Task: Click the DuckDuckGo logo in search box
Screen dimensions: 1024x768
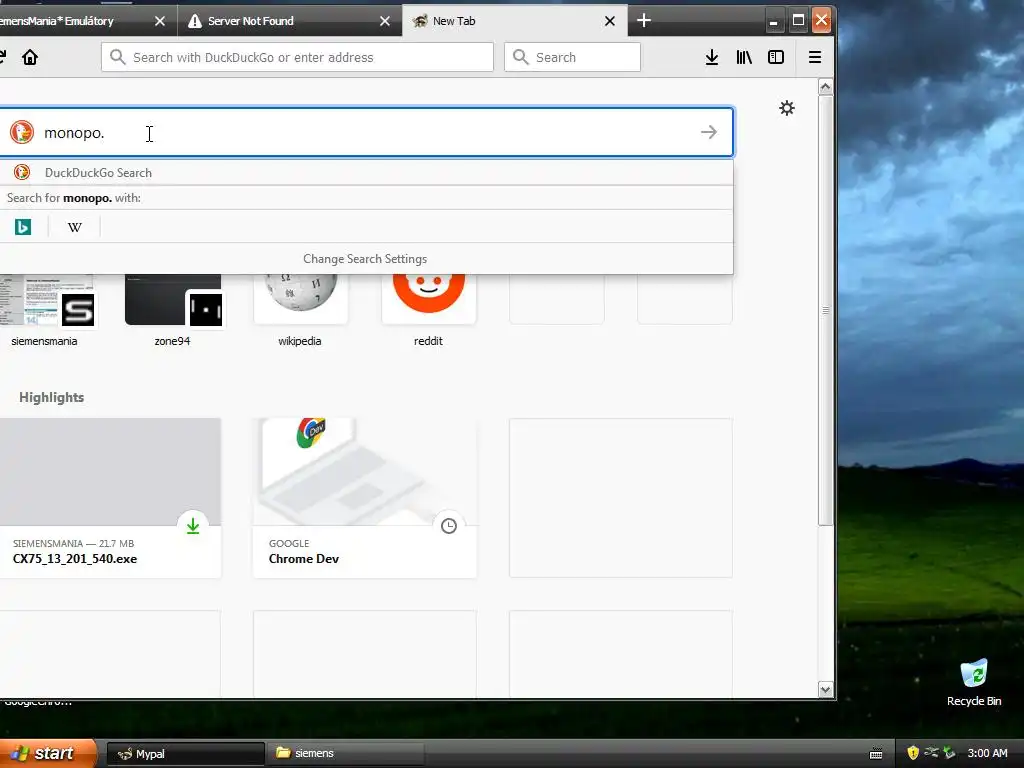Action: pyautogui.click(x=22, y=132)
